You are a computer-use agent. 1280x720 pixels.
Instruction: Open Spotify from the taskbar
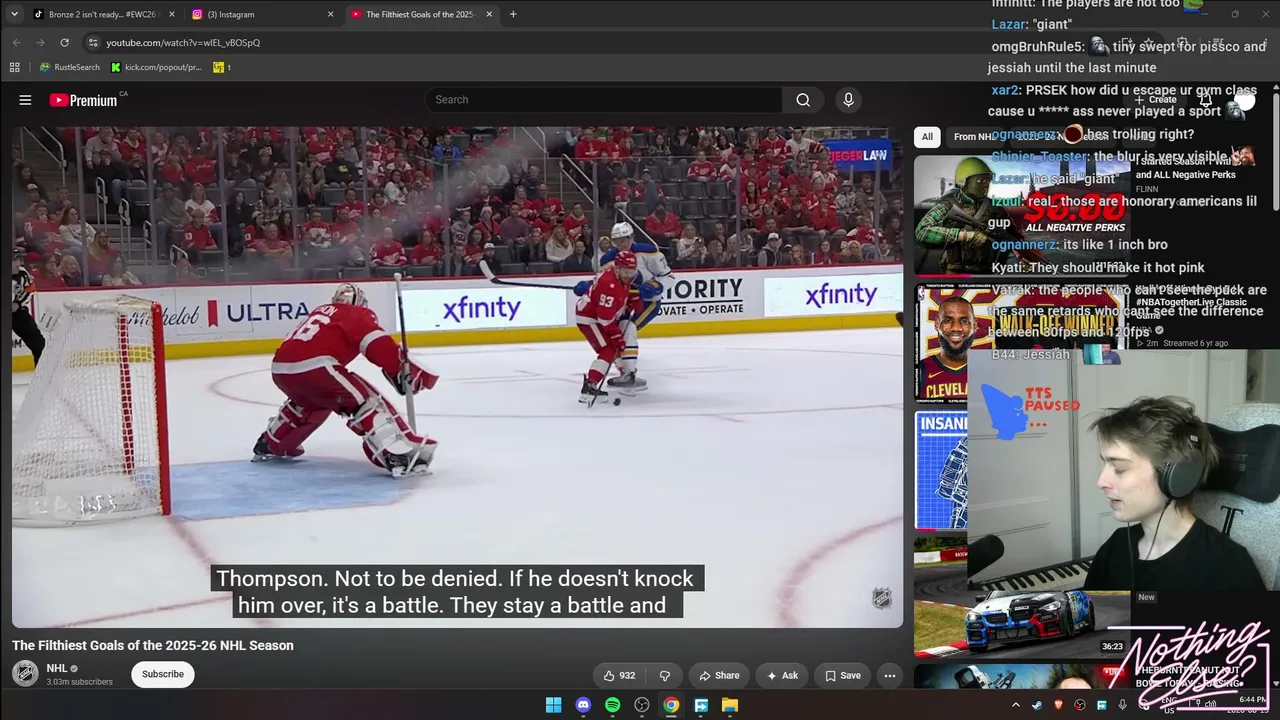[612, 705]
